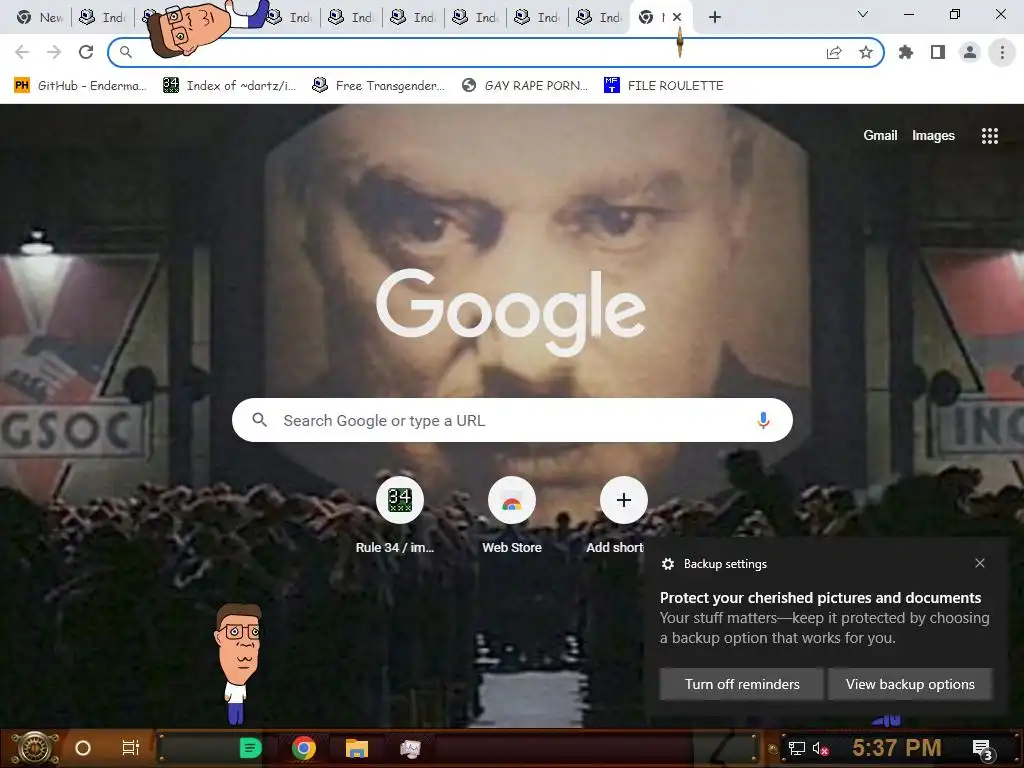The width and height of the screenshot is (1024, 768).
Task: Dismiss the Backup settings notification
Action: (x=980, y=563)
